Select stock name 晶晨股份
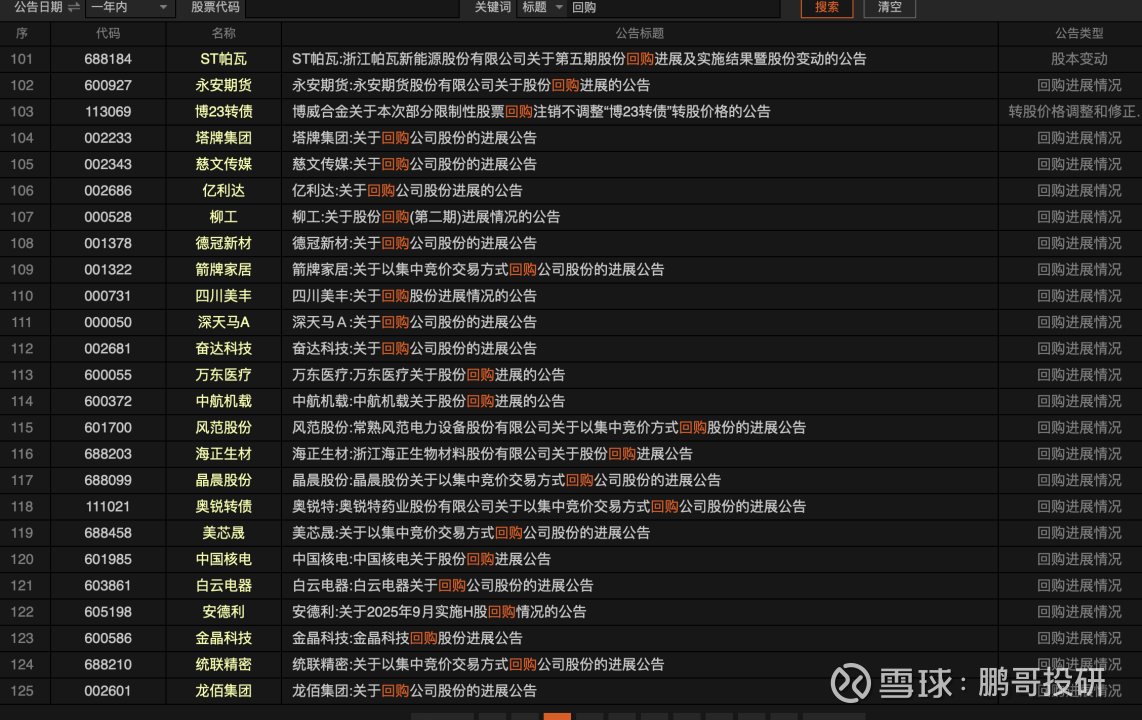Screen dimensions: 1142x720 tap(224, 480)
